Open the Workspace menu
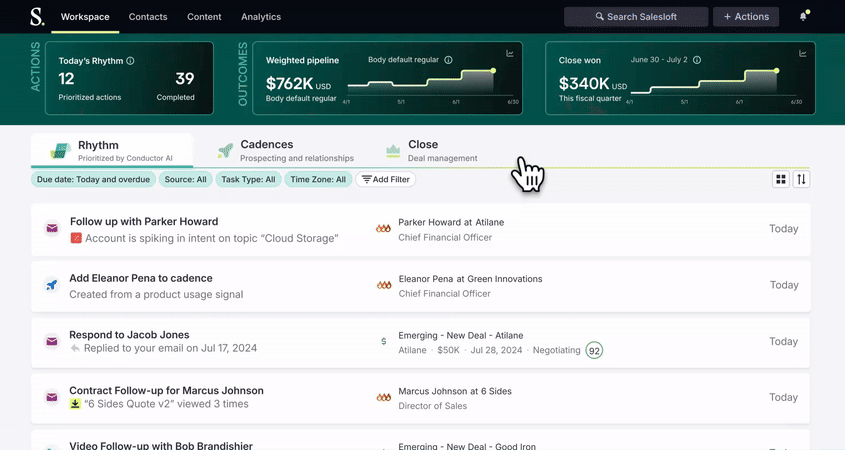This screenshot has width=845, height=450. tap(85, 17)
